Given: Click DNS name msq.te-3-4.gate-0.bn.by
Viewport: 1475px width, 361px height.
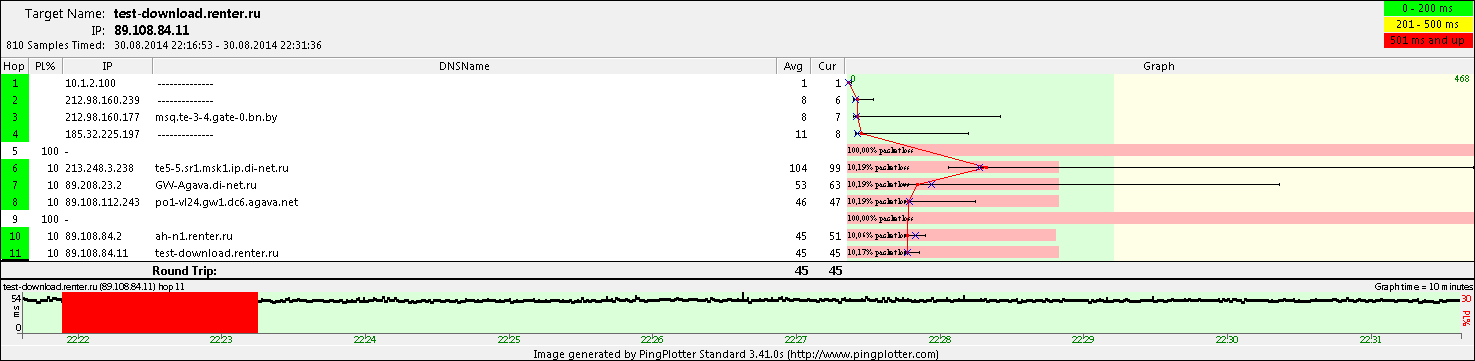Looking at the screenshot, I should pyautogui.click(x=217, y=117).
